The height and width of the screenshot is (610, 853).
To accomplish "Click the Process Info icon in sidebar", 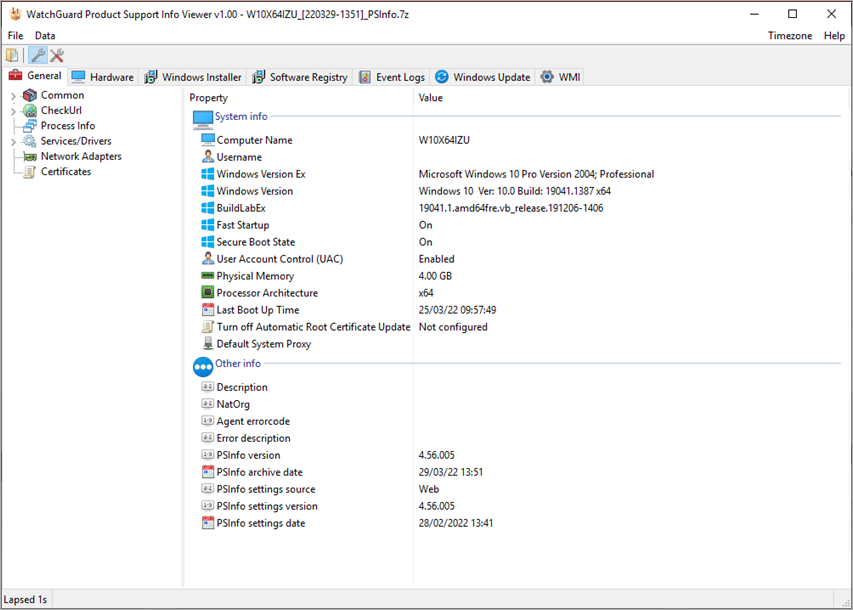I will click(30, 125).
